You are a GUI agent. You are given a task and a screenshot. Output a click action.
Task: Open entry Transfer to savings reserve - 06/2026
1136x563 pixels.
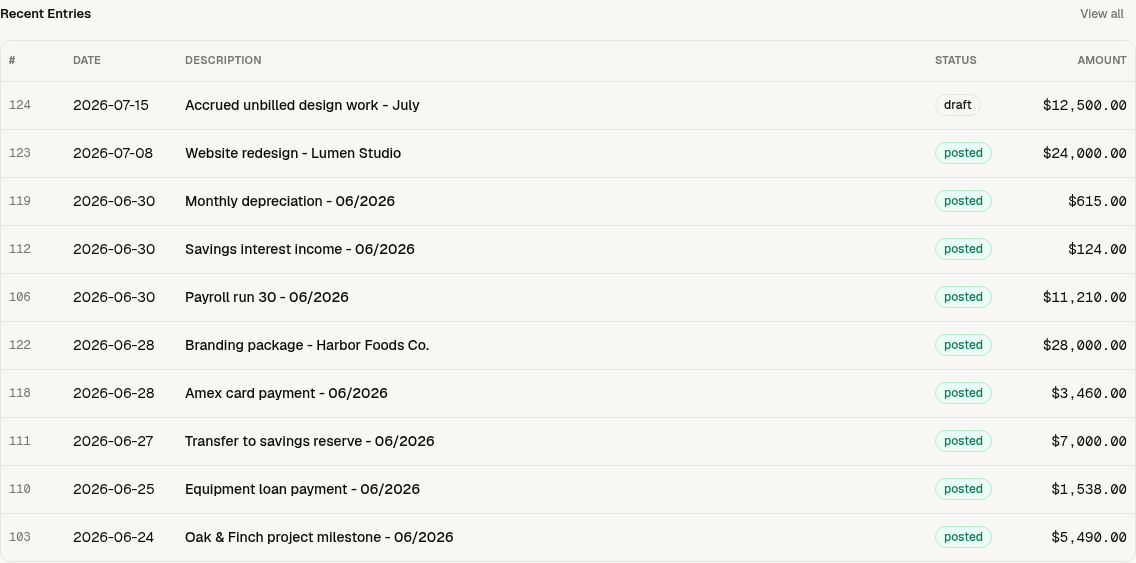[x=309, y=441]
